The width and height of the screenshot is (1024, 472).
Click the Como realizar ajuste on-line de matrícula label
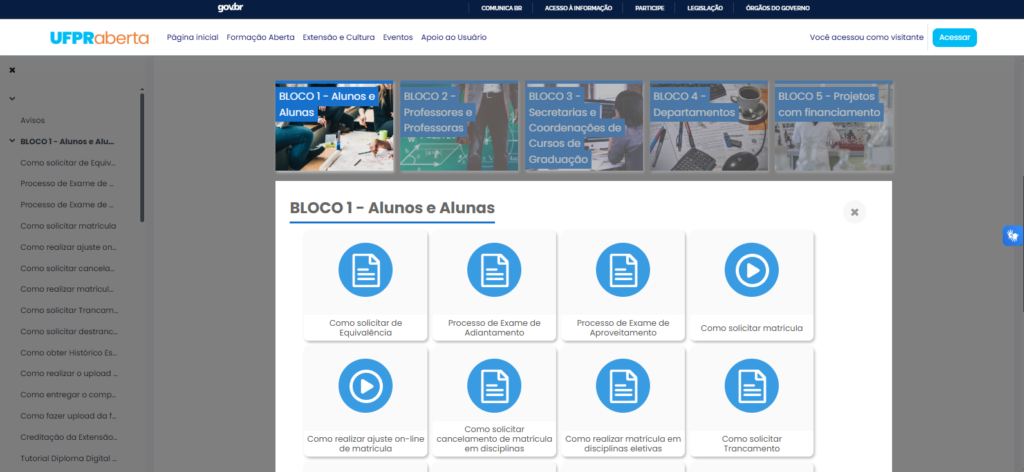click(365, 444)
